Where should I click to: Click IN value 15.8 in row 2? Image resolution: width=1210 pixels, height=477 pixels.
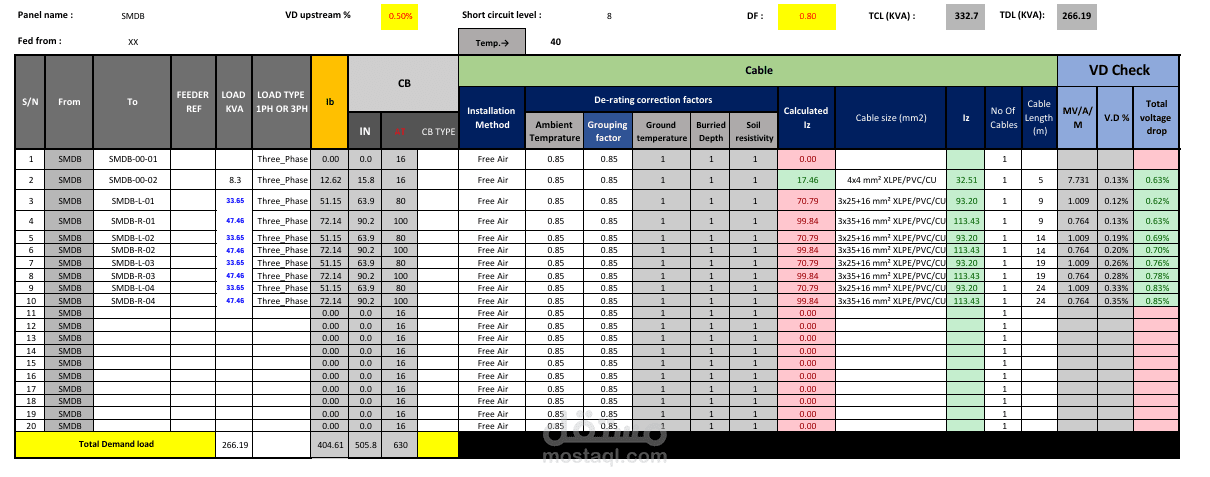365,180
